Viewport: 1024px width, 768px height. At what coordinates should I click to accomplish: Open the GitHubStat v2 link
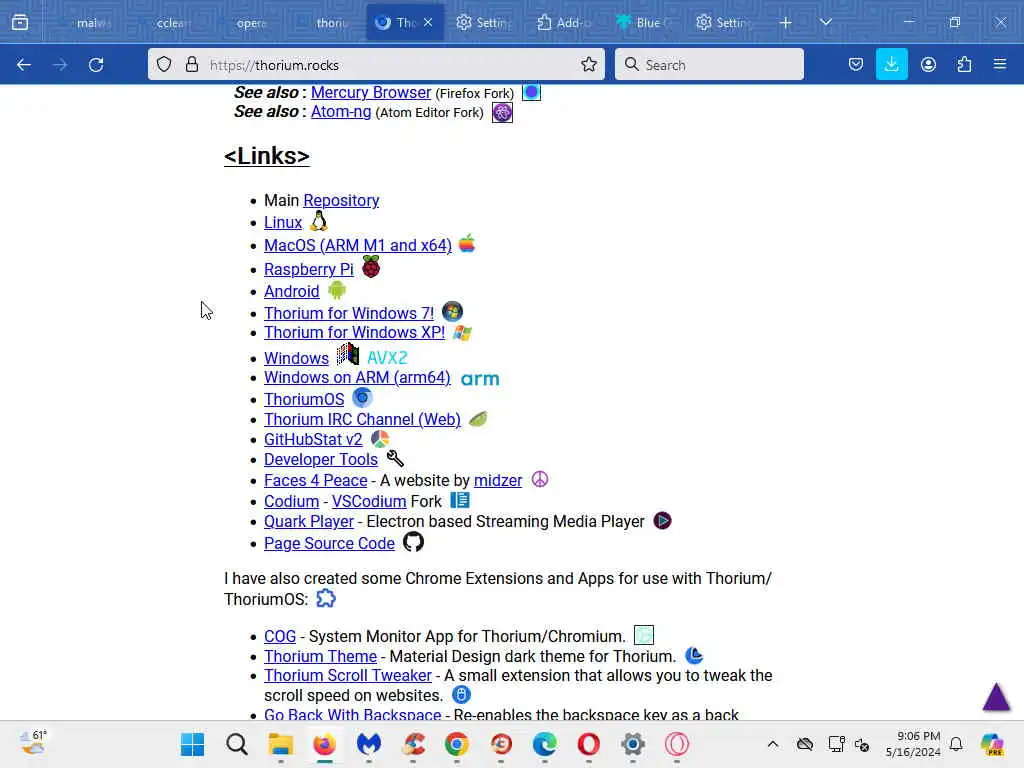coord(313,440)
